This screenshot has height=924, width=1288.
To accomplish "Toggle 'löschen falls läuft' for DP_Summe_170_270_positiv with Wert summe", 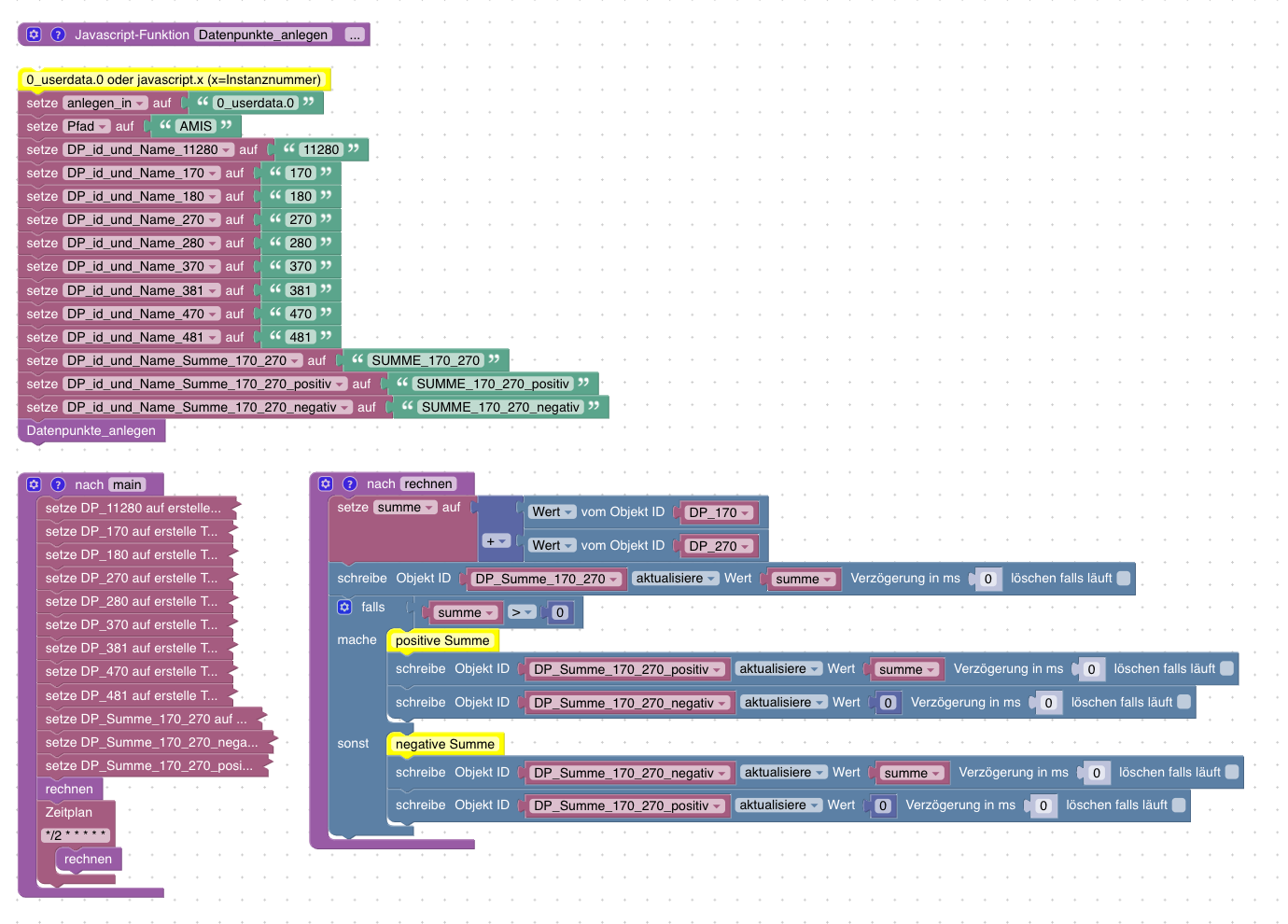I will pyautogui.click(x=1227, y=668).
